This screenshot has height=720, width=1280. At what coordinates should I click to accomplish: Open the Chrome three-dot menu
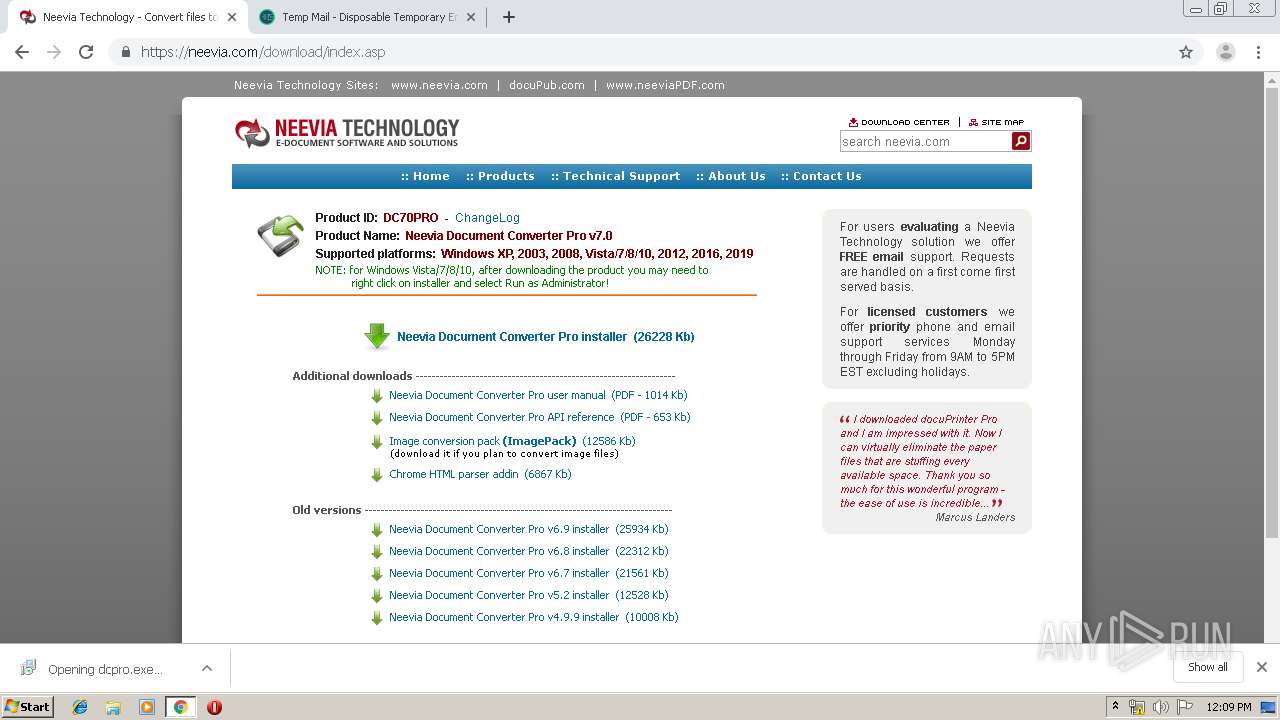1258,52
